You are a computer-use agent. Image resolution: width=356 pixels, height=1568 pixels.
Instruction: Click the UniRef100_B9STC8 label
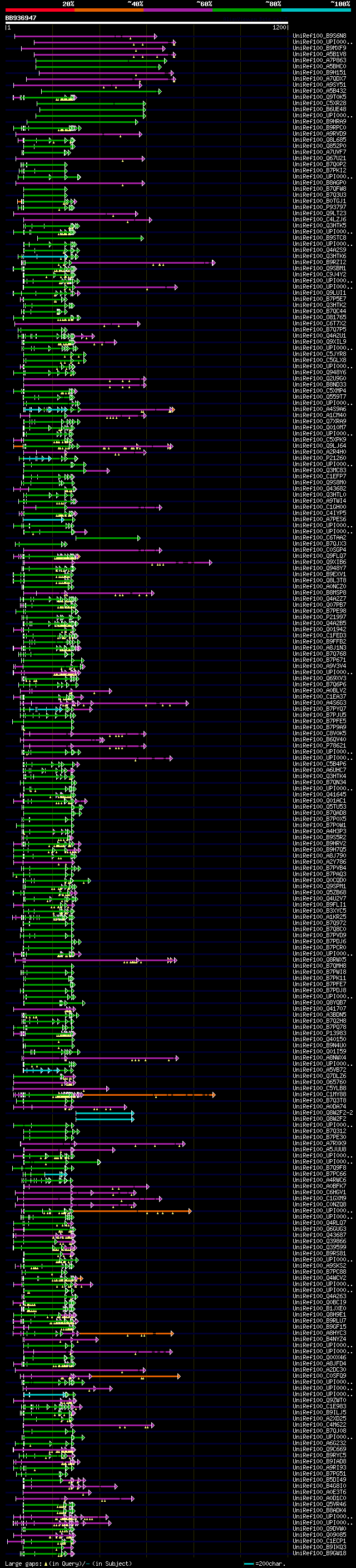click(x=319, y=238)
